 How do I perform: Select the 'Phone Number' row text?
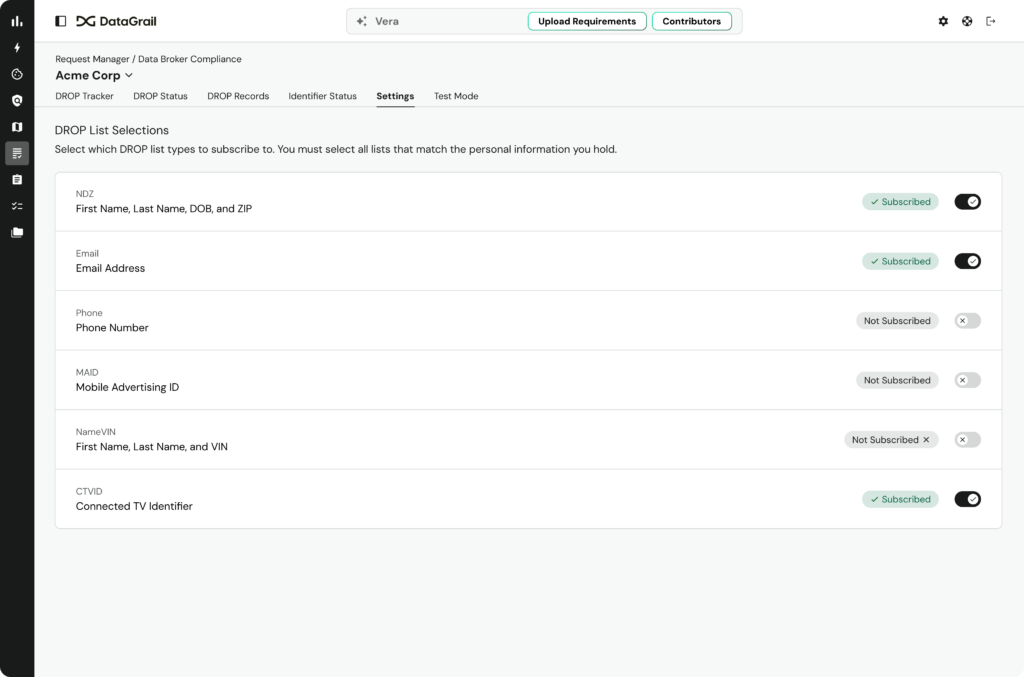tap(112, 328)
